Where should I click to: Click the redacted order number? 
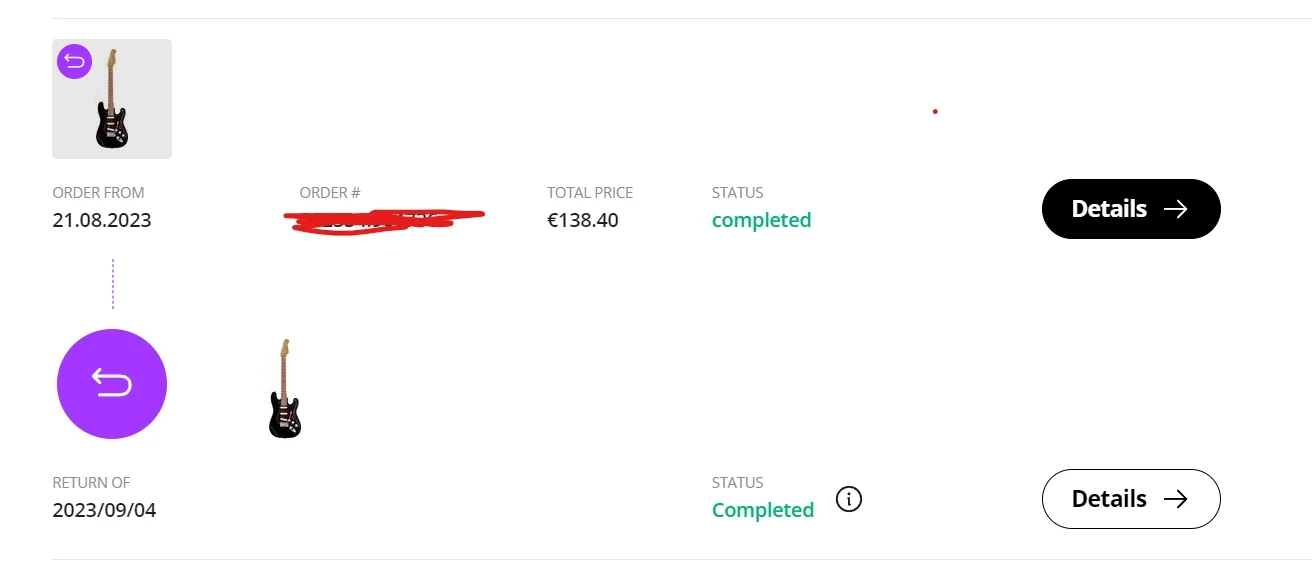[385, 220]
